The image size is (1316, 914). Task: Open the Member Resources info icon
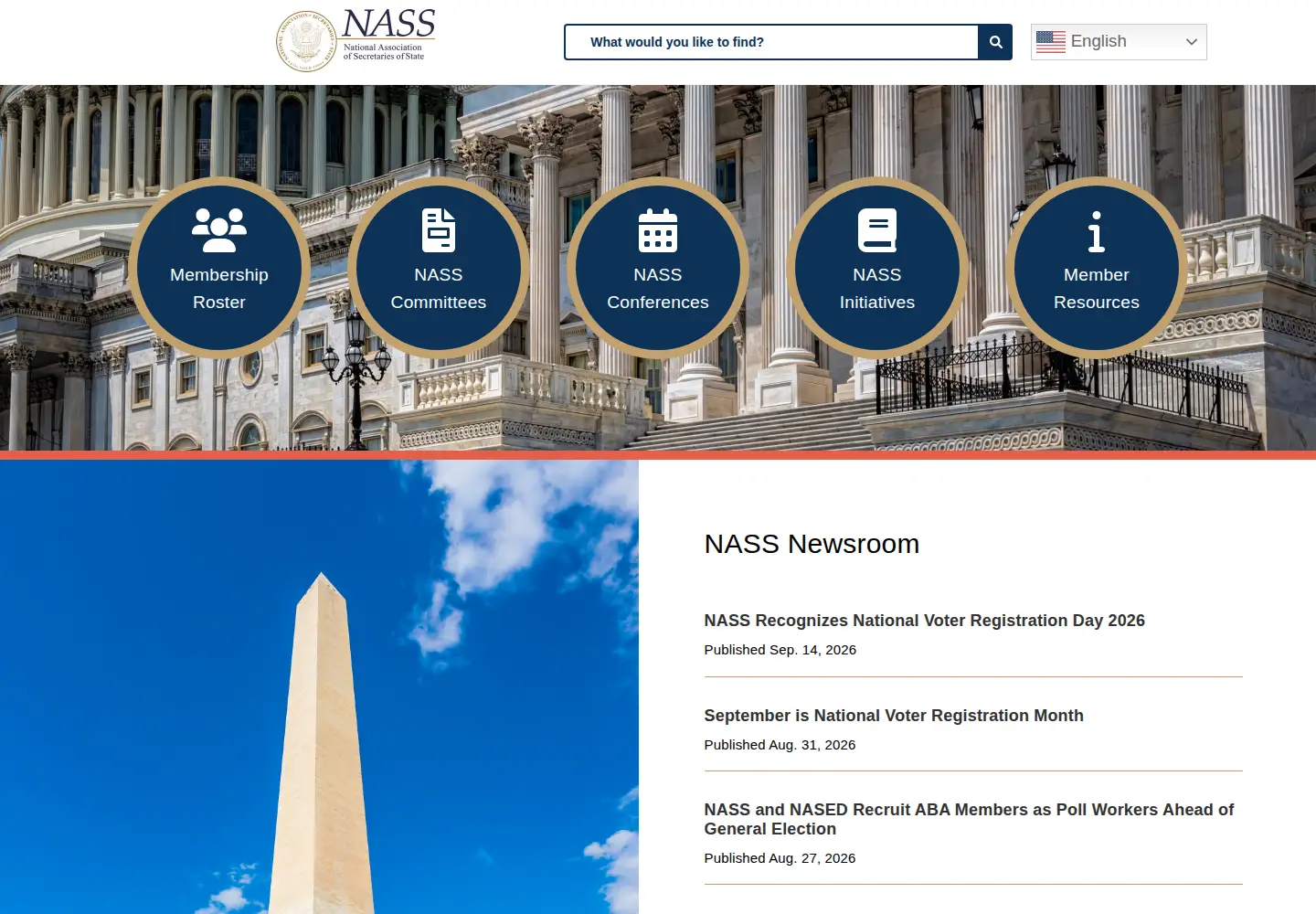[x=1097, y=231]
